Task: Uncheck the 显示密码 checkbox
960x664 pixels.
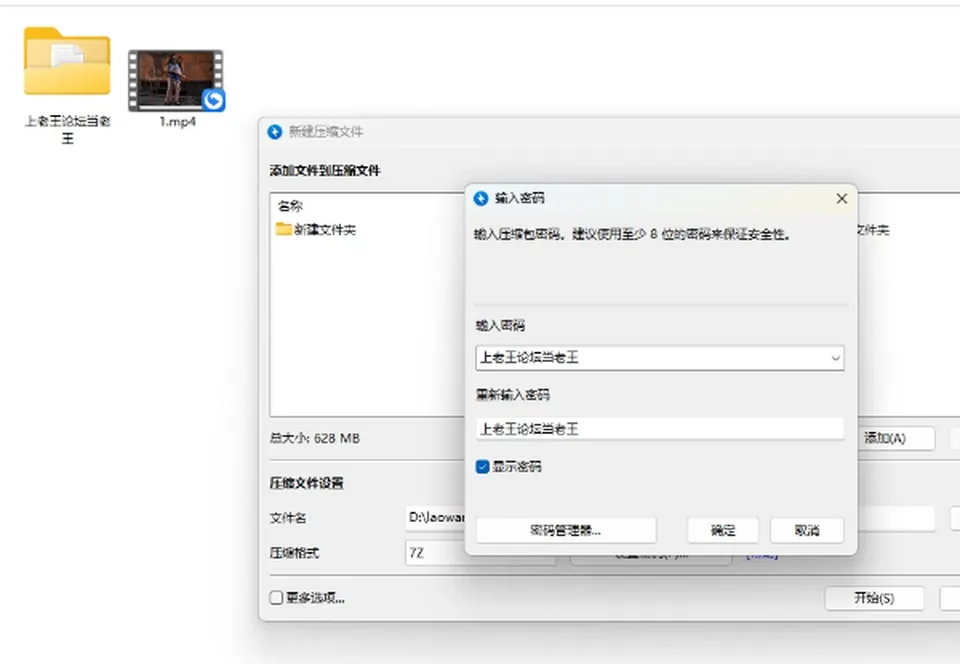Action: pyautogui.click(x=482, y=467)
